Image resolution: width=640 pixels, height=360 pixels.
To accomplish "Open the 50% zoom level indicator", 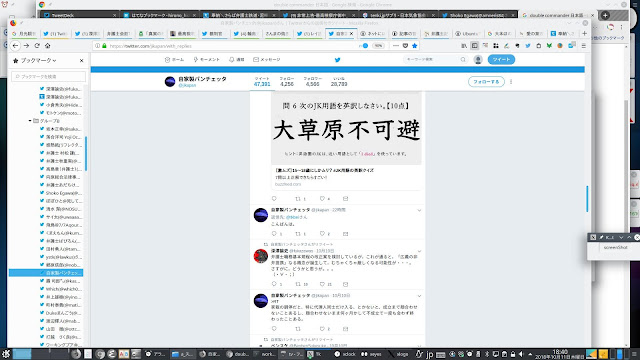I will [378, 46].
